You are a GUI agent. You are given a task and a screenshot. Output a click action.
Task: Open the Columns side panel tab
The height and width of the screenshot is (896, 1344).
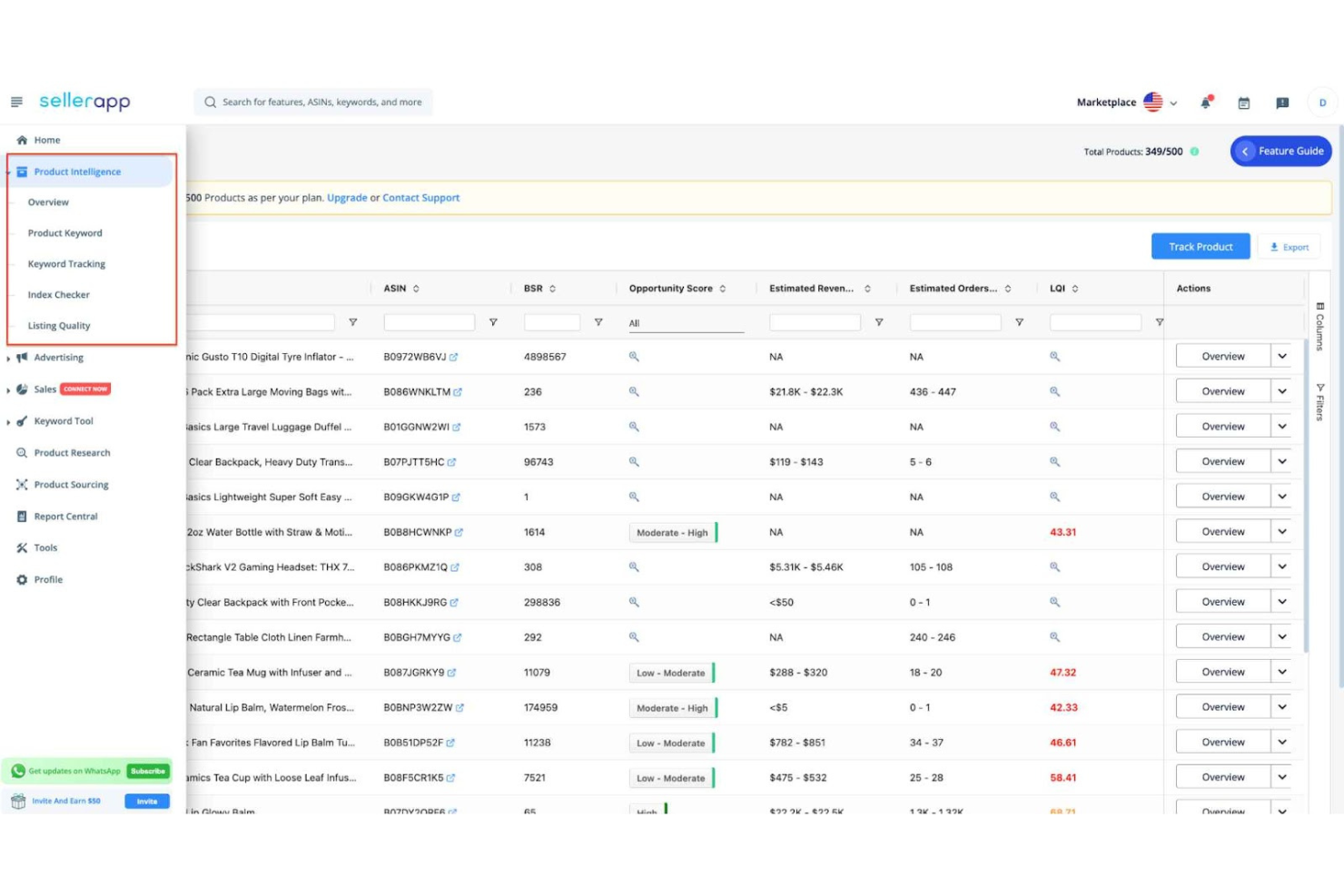[x=1319, y=326]
